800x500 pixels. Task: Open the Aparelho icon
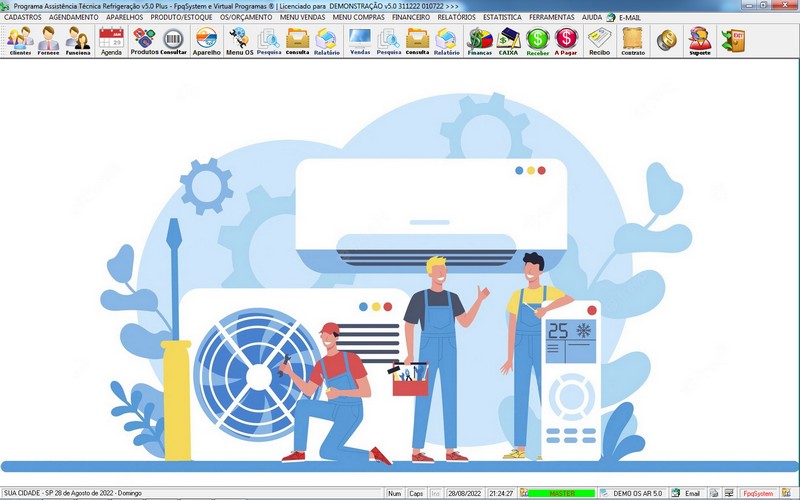pos(207,41)
